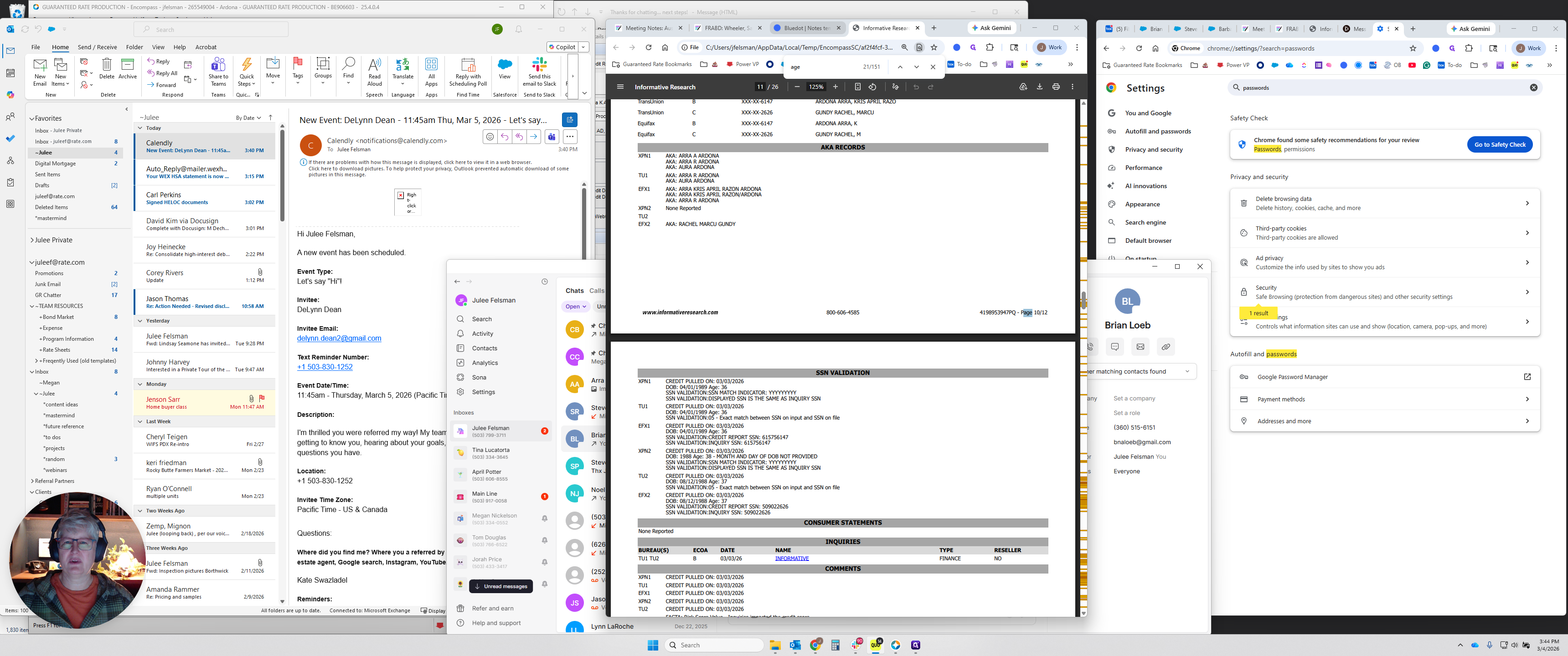Select Privacy and security settings section
Image resolution: width=1568 pixels, height=656 pixels.
(1154, 150)
